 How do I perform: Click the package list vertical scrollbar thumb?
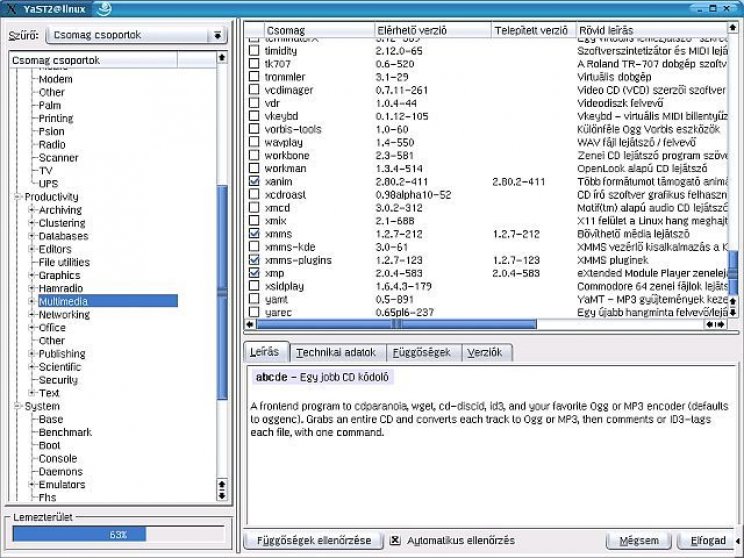[733, 272]
